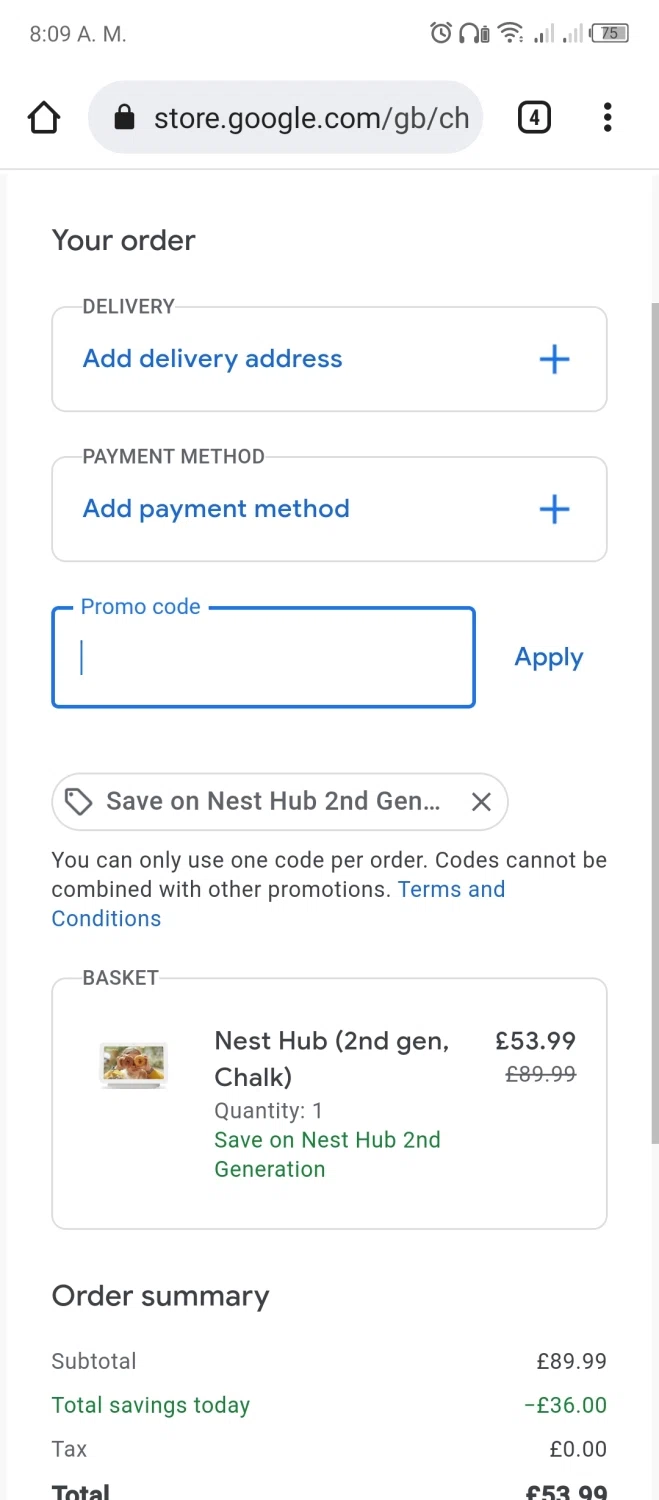Focus the Promo code input field
This screenshot has height=1500, width=659.
pos(263,658)
